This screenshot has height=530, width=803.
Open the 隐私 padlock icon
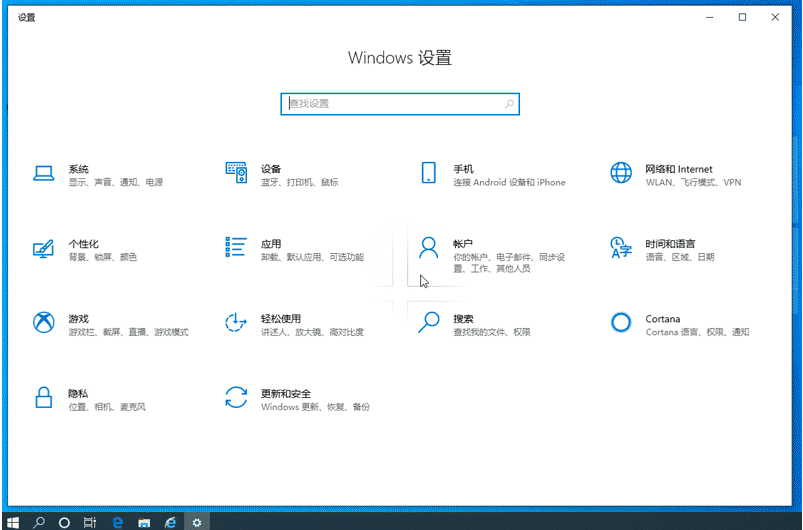tap(44, 397)
